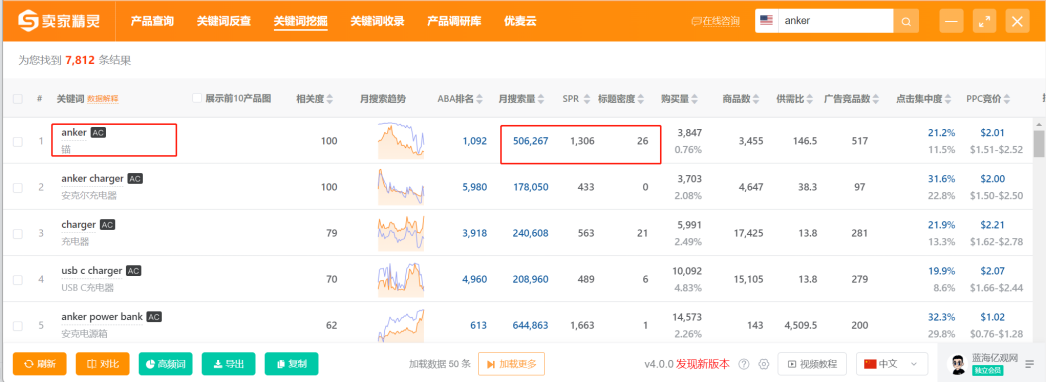Screen dimensions: 1046x382
Task: Click monthly search value 644,863
Action: pyautogui.click(x=531, y=325)
